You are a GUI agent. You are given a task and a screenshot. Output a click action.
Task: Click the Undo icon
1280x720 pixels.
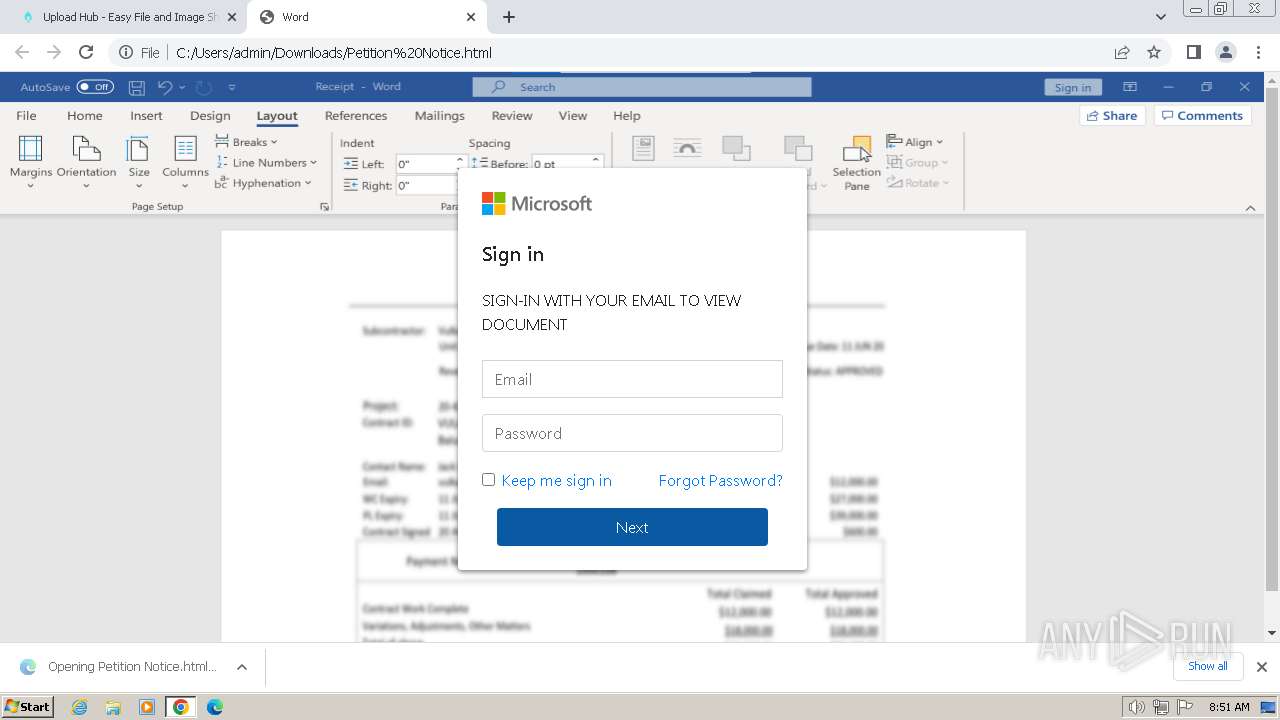(x=166, y=87)
